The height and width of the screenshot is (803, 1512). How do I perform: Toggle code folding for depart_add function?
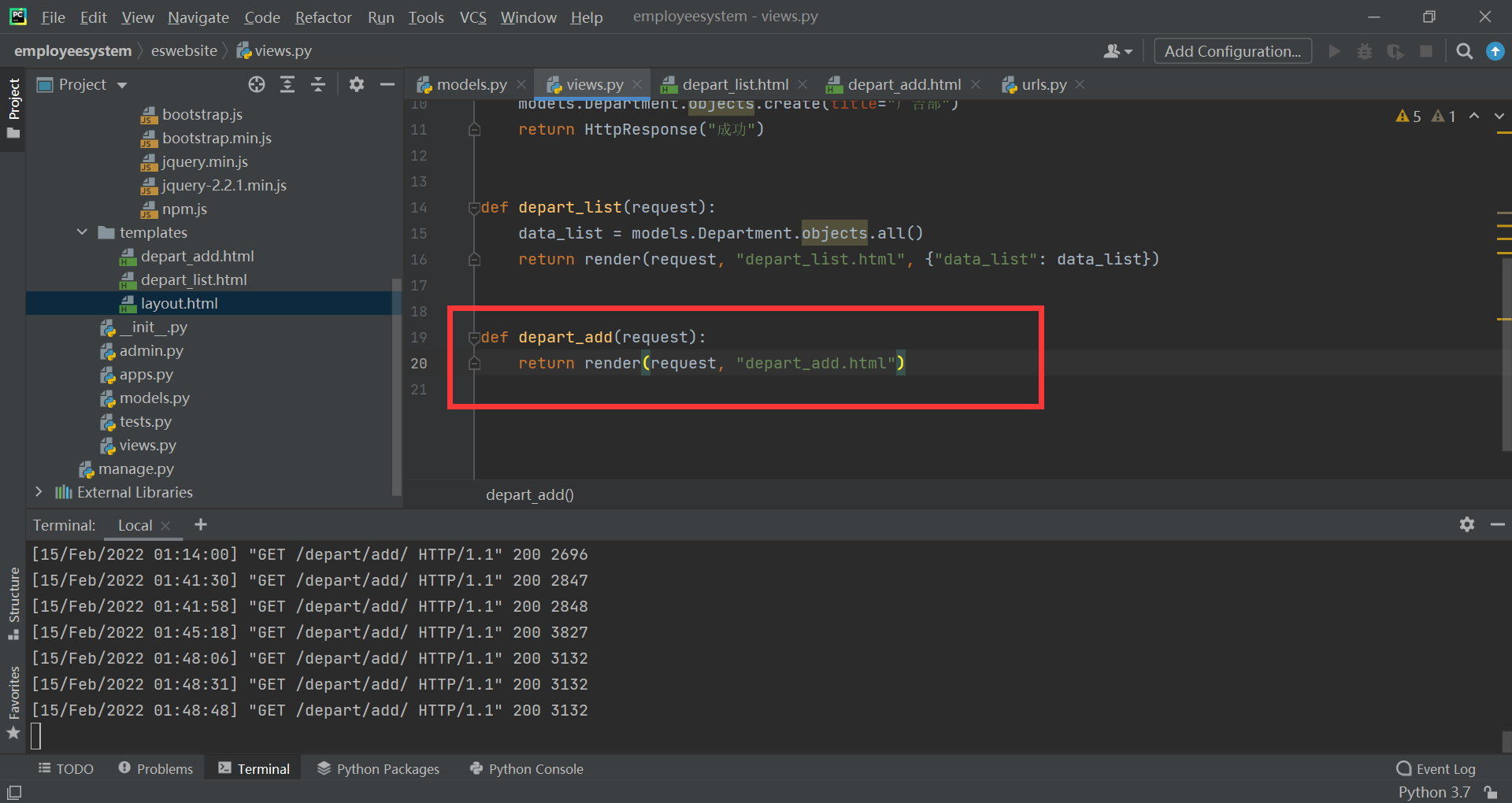474,338
